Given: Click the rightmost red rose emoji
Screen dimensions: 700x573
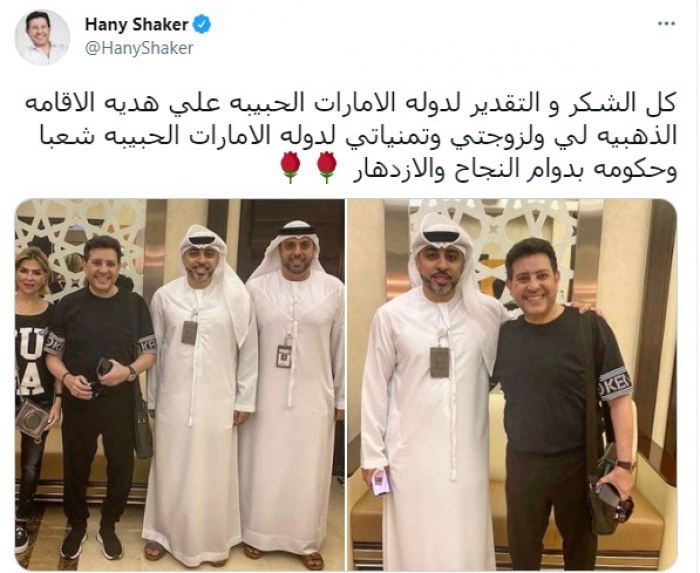Looking at the screenshot, I should [x=326, y=167].
